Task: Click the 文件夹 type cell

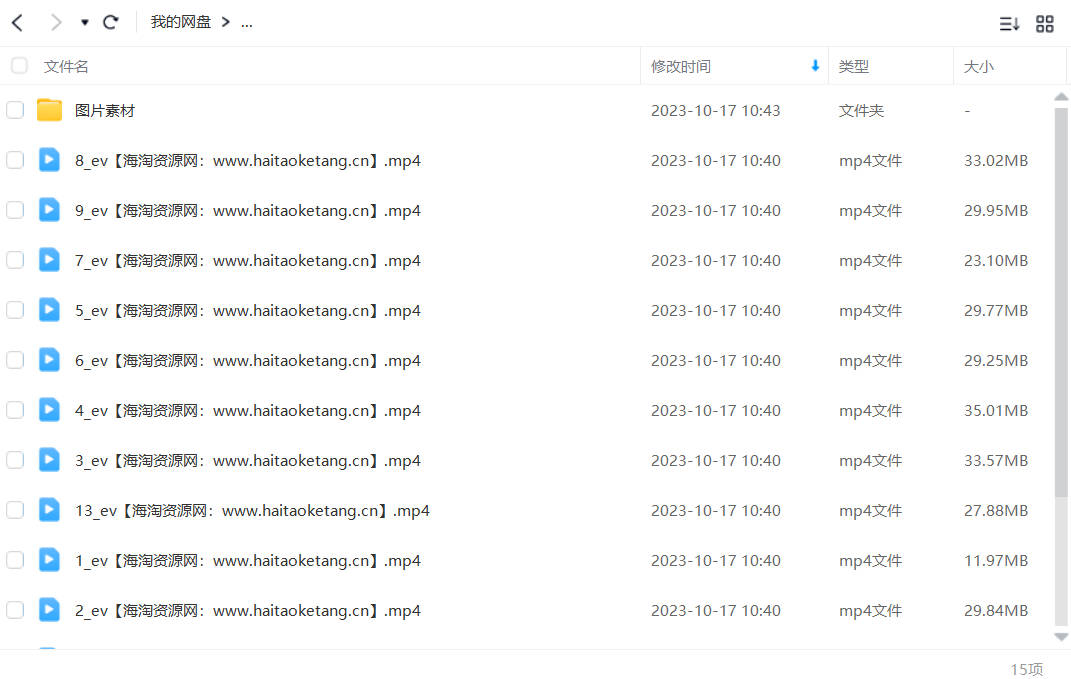Action: pyautogui.click(x=861, y=111)
